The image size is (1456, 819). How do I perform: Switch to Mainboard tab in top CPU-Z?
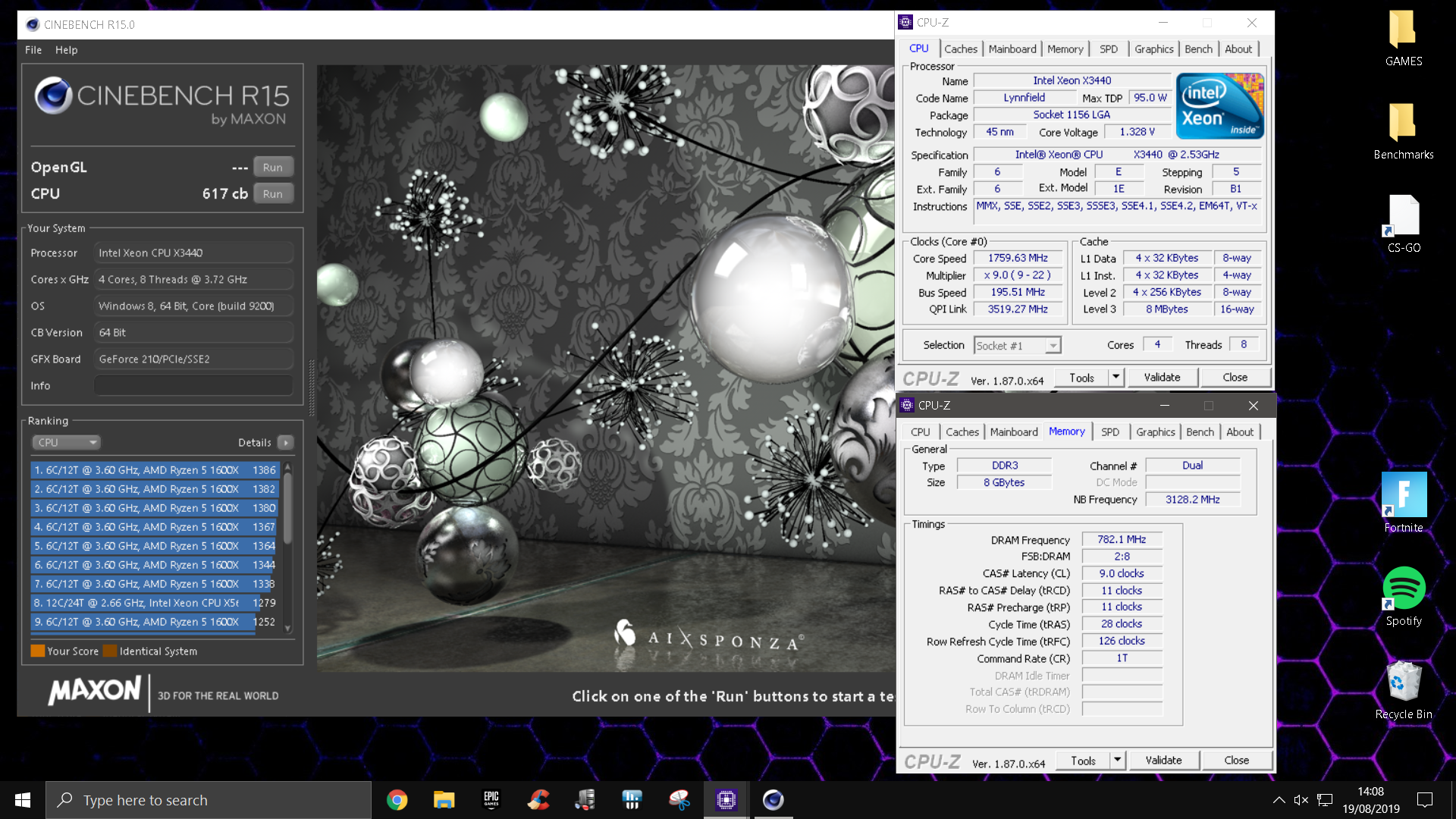click(1012, 49)
